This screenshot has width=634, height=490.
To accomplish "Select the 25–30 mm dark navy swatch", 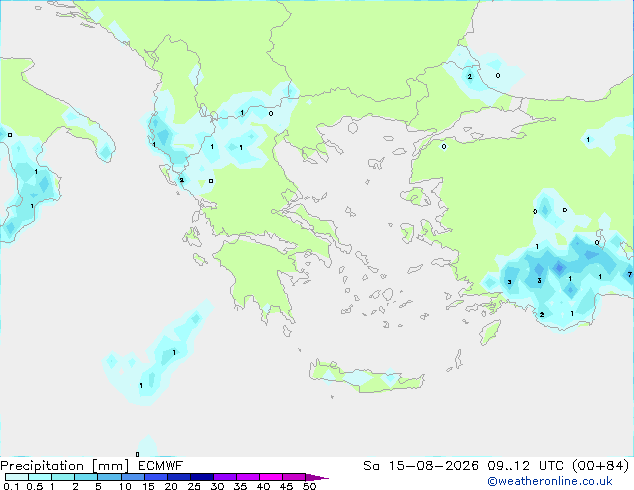I will (x=201, y=477).
